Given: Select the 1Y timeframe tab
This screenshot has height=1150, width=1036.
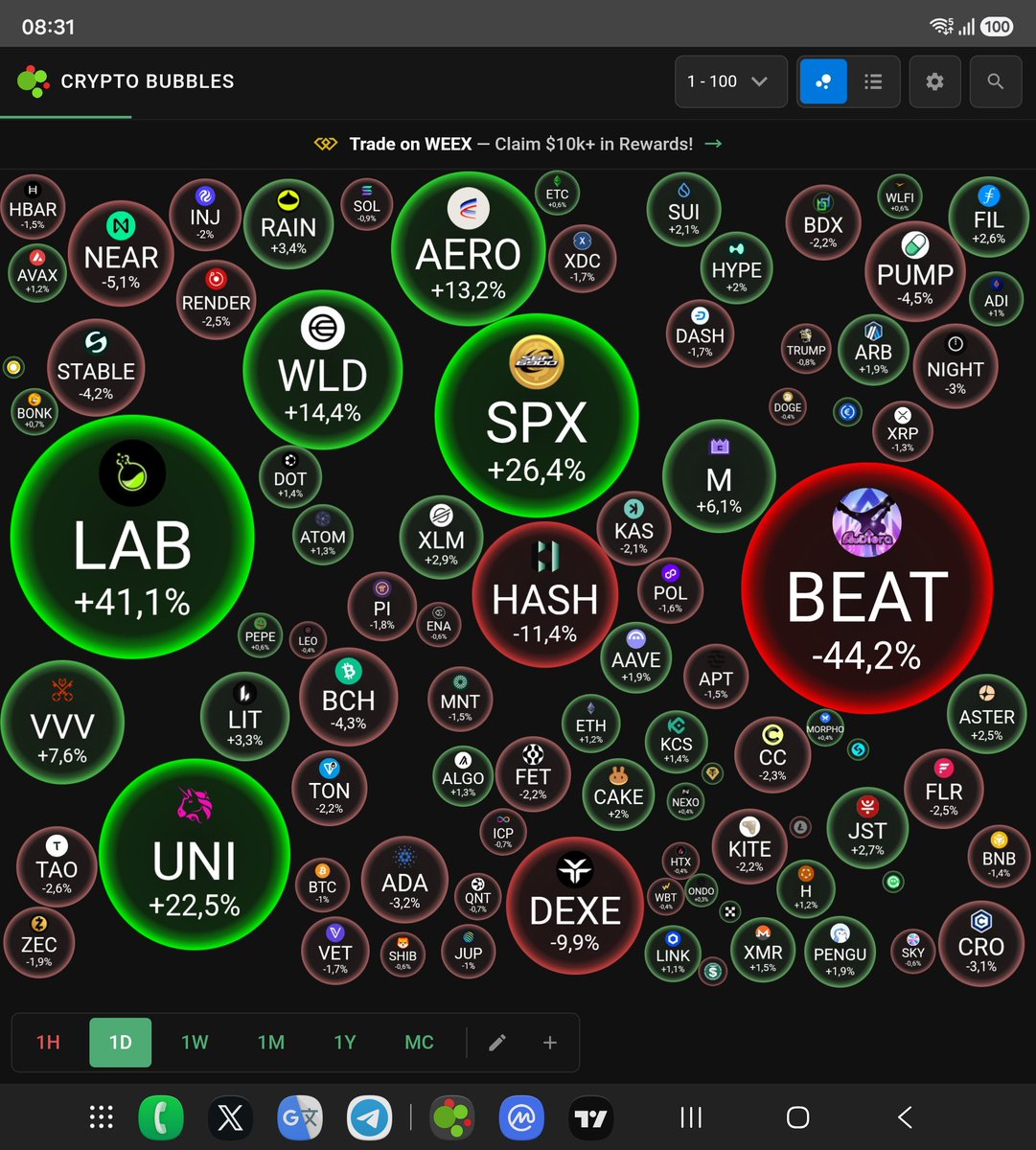Looking at the screenshot, I should [x=345, y=1042].
